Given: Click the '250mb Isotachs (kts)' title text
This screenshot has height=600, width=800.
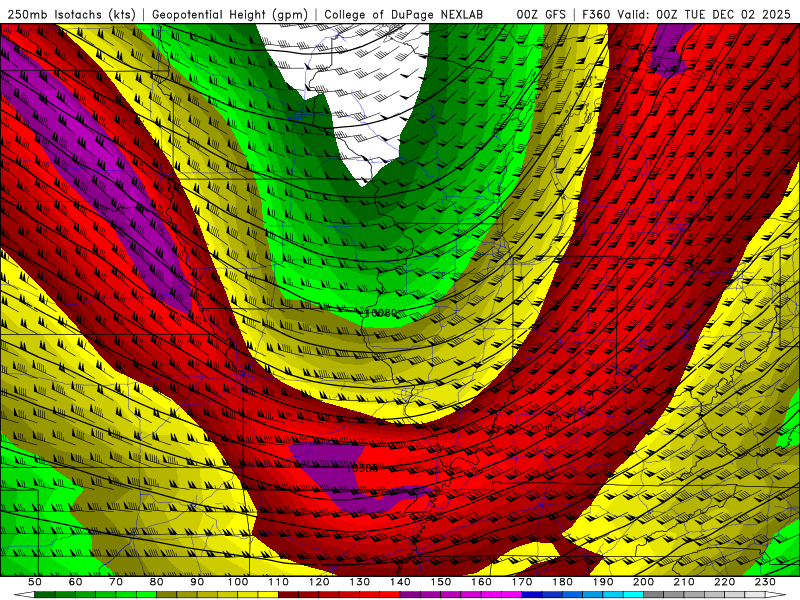Looking at the screenshot, I should click(71, 15).
